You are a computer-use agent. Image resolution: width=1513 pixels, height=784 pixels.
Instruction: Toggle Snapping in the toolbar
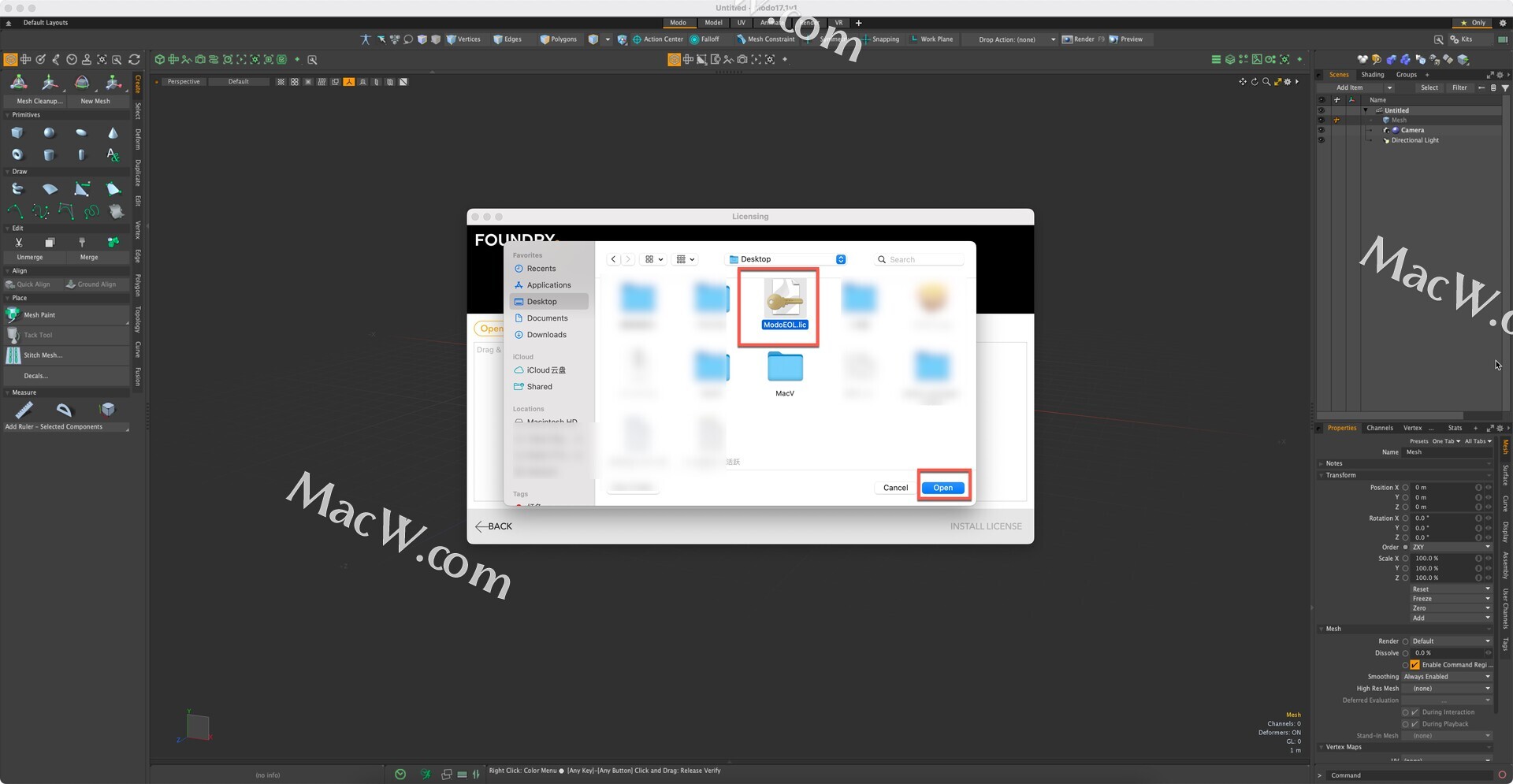pyautogui.click(x=880, y=39)
